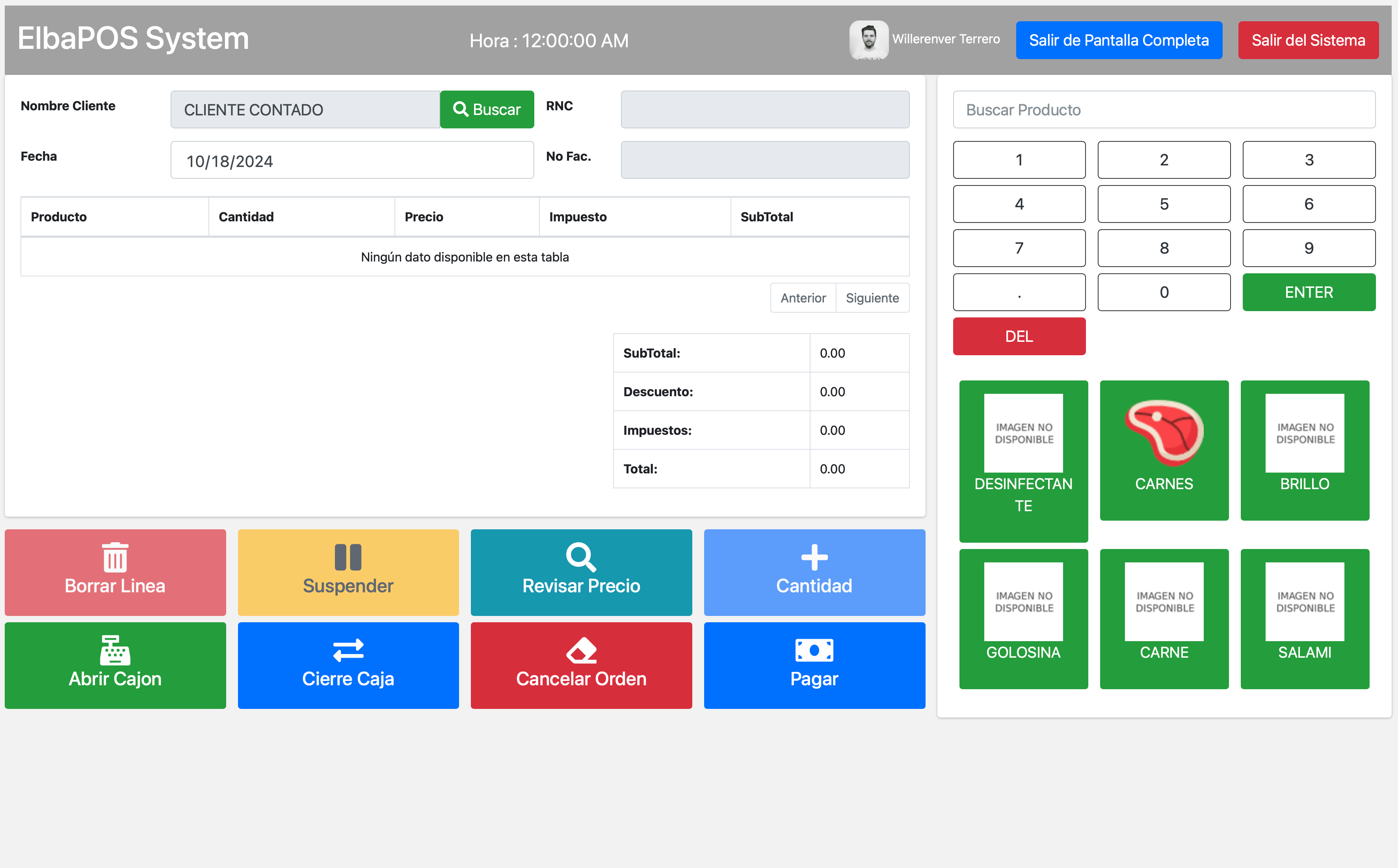Click Willerenver Terrero's profile avatar

[869, 40]
